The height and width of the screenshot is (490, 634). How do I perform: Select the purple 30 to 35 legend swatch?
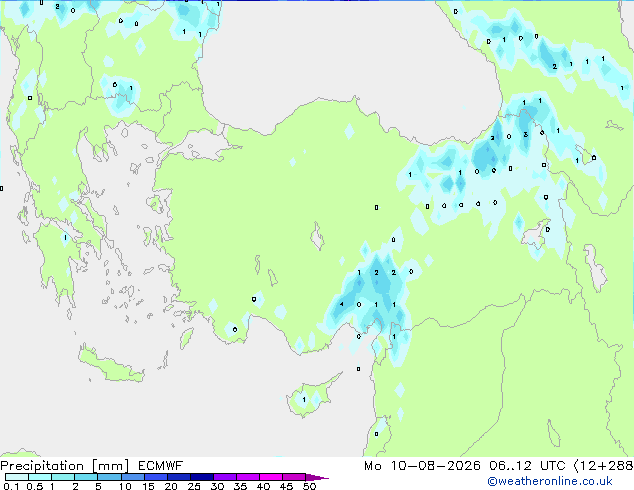click(225, 477)
